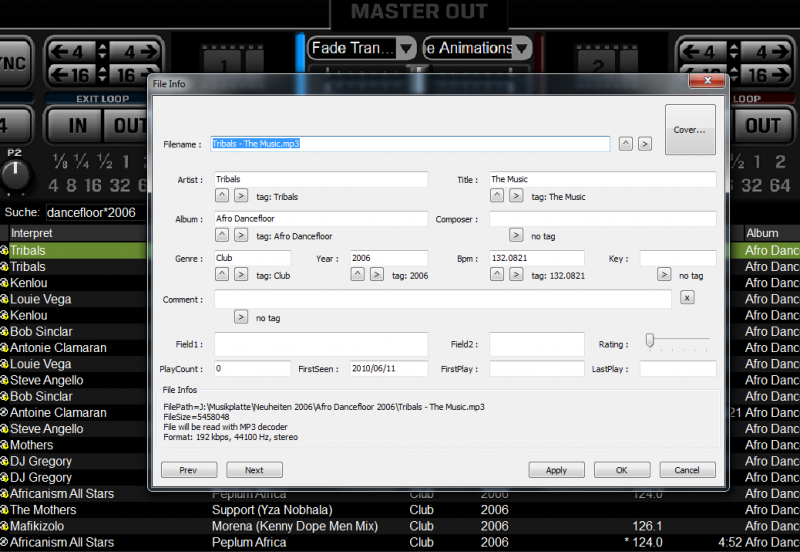Click the Year field showing 2006
Viewport: 800px width, 552px height.
(389, 258)
